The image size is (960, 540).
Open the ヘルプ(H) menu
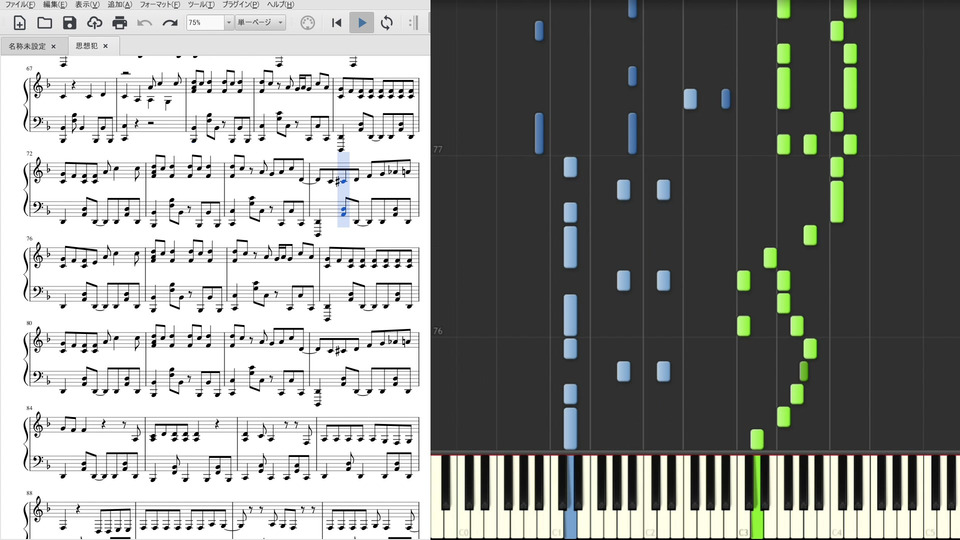click(x=280, y=4)
